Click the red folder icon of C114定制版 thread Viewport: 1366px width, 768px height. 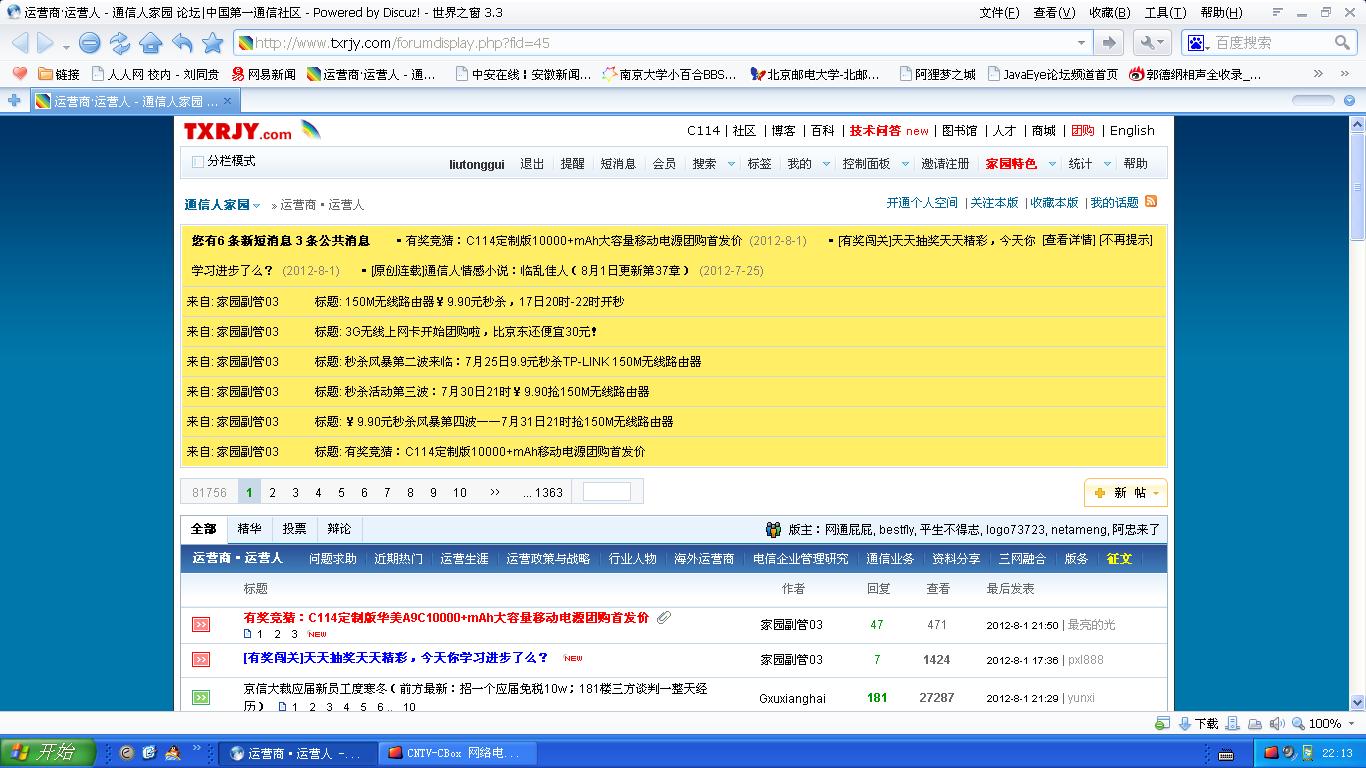click(201, 625)
